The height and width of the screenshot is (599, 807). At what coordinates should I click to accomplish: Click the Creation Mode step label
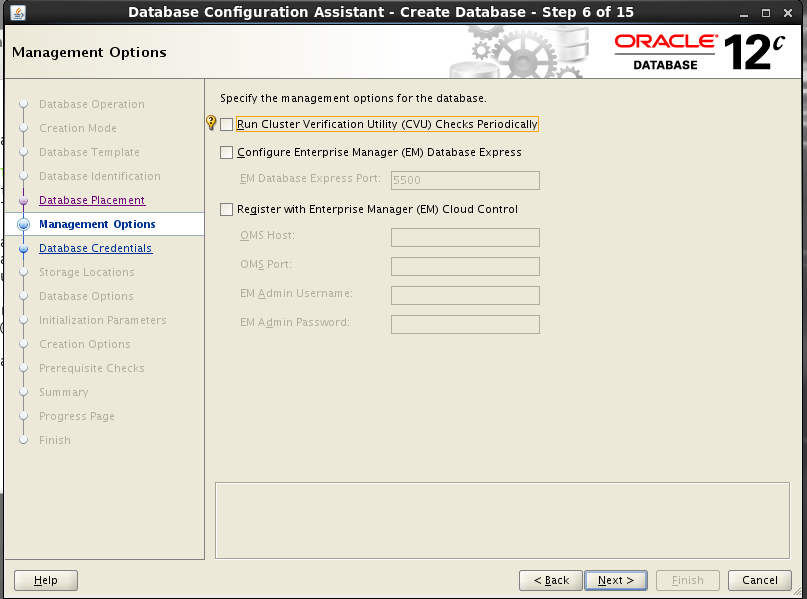[x=78, y=128]
